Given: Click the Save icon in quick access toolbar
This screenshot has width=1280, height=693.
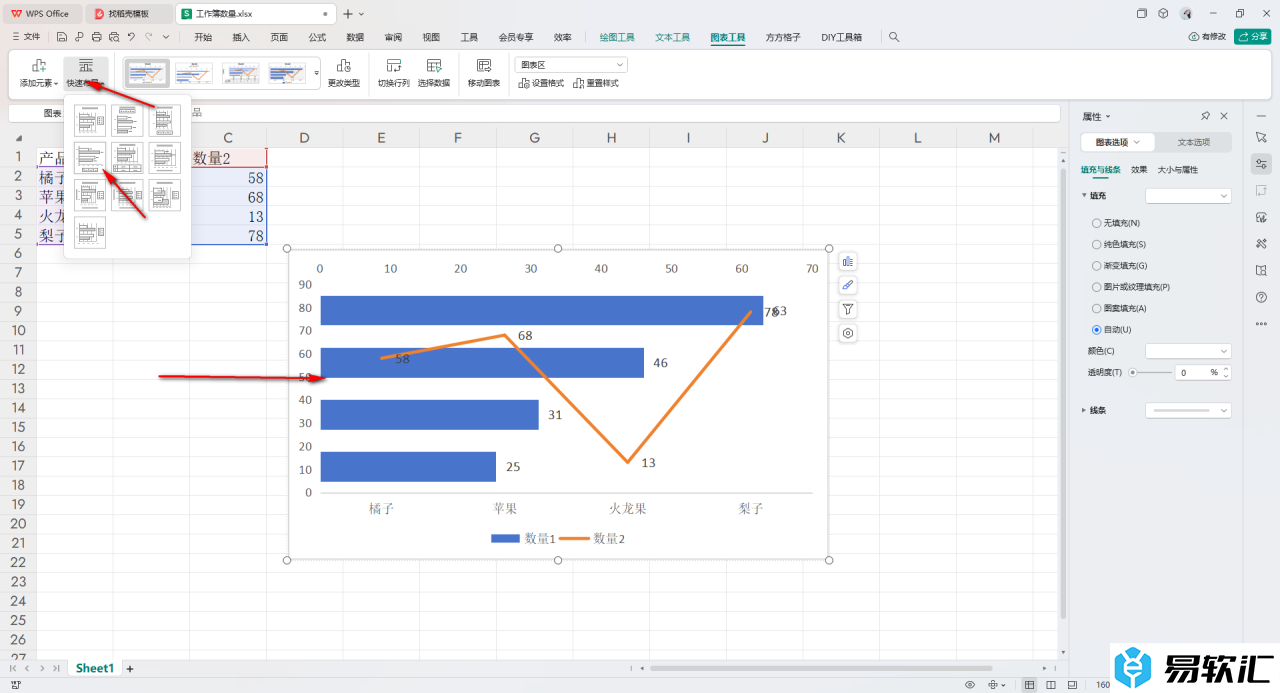Looking at the screenshot, I should 62,37.
